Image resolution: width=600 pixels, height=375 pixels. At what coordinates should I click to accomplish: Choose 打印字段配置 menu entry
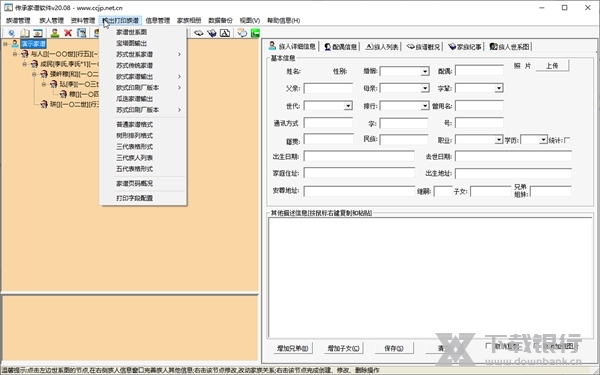(x=143, y=198)
